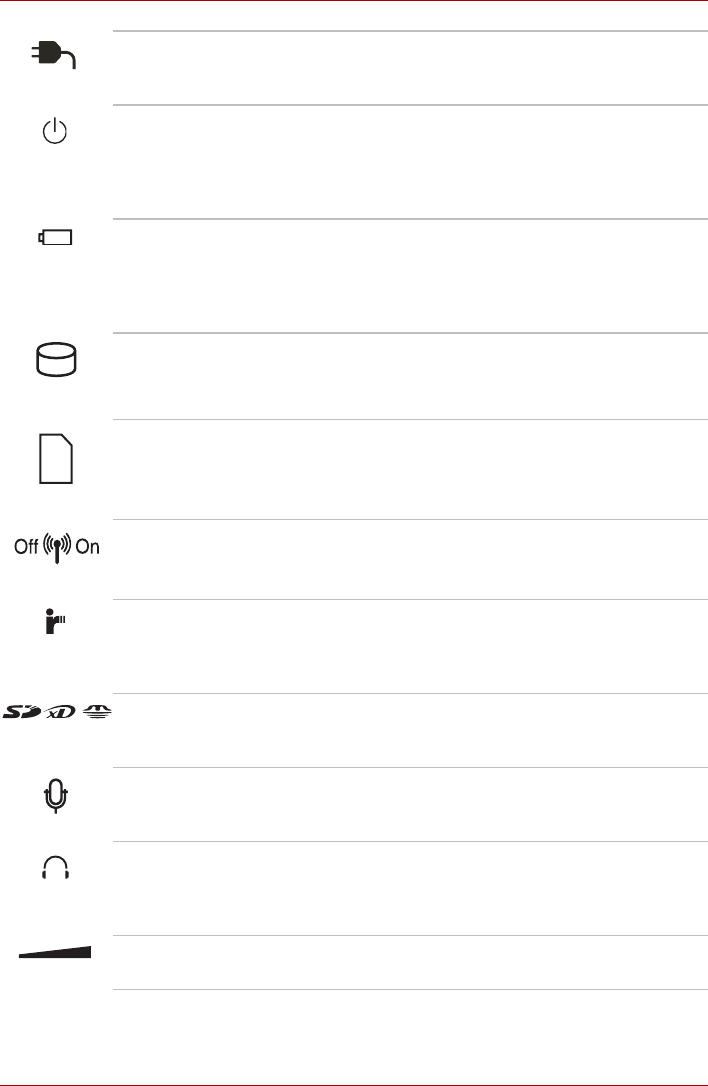Click the blank row beside the battery icon

[x=410, y=276]
